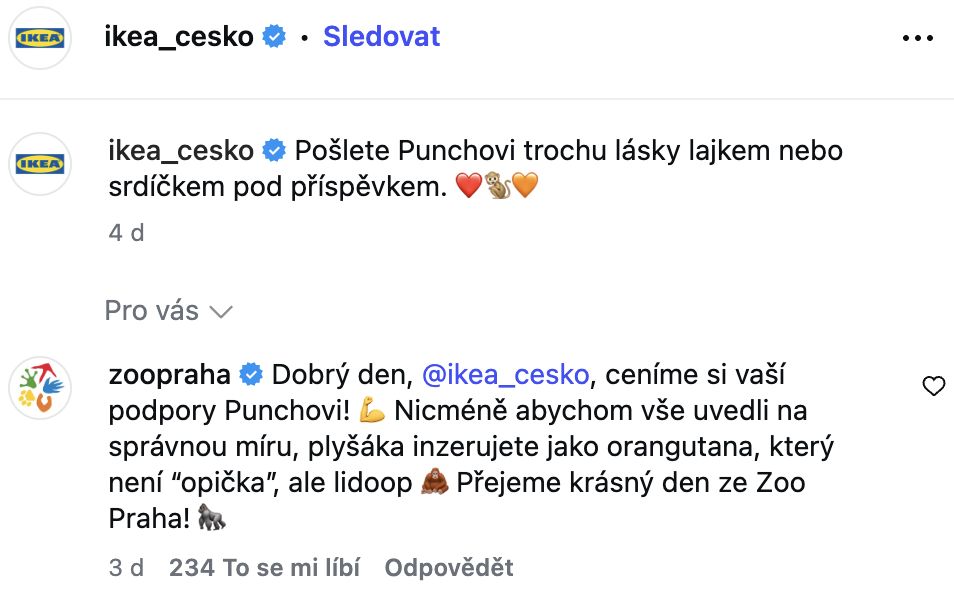This screenshot has width=954, height=600.
Task: Click the verified badge in the caption line
Action: (x=274, y=151)
